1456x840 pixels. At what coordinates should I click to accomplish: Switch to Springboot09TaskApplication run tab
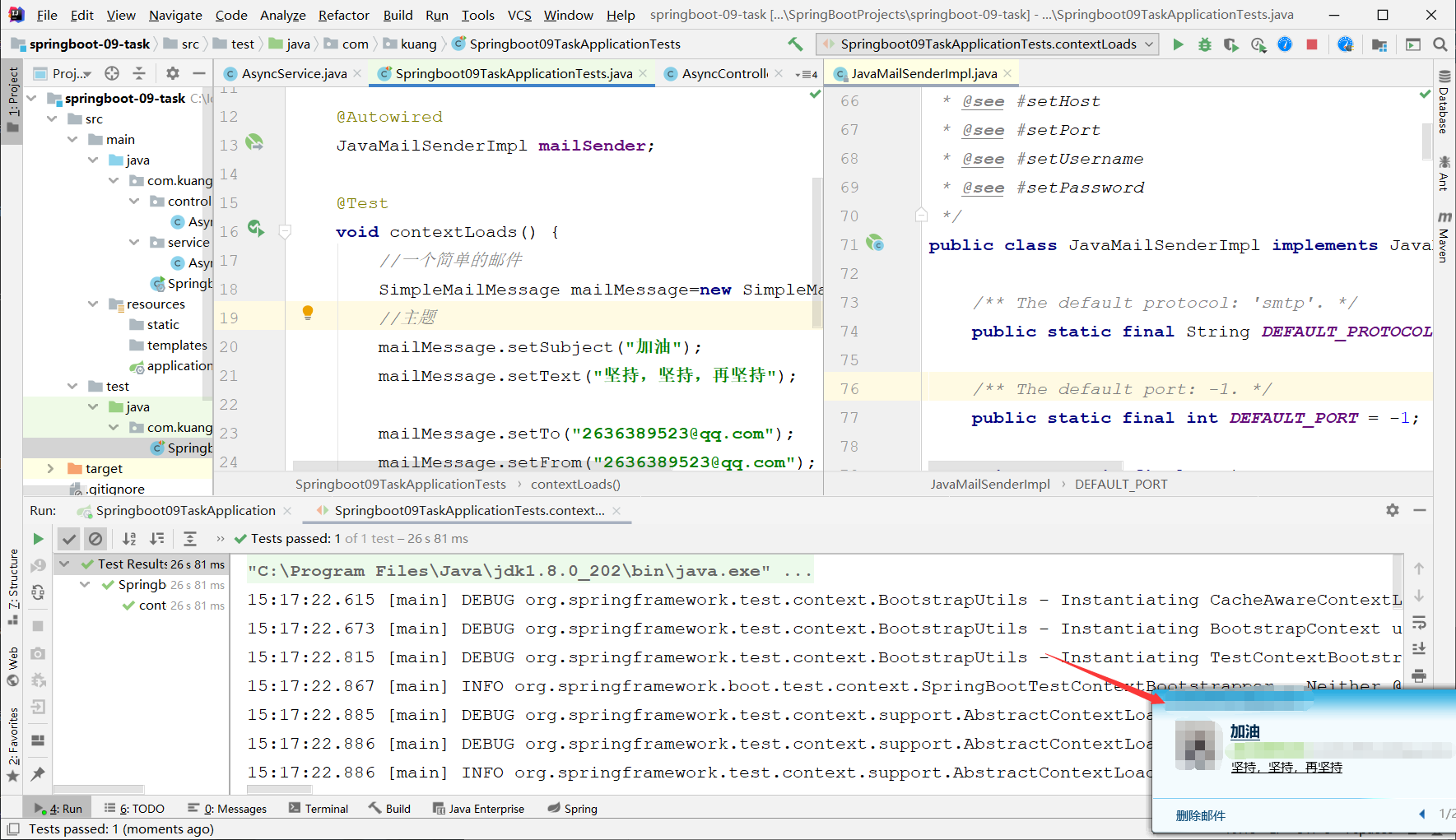pyautogui.click(x=185, y=511)
